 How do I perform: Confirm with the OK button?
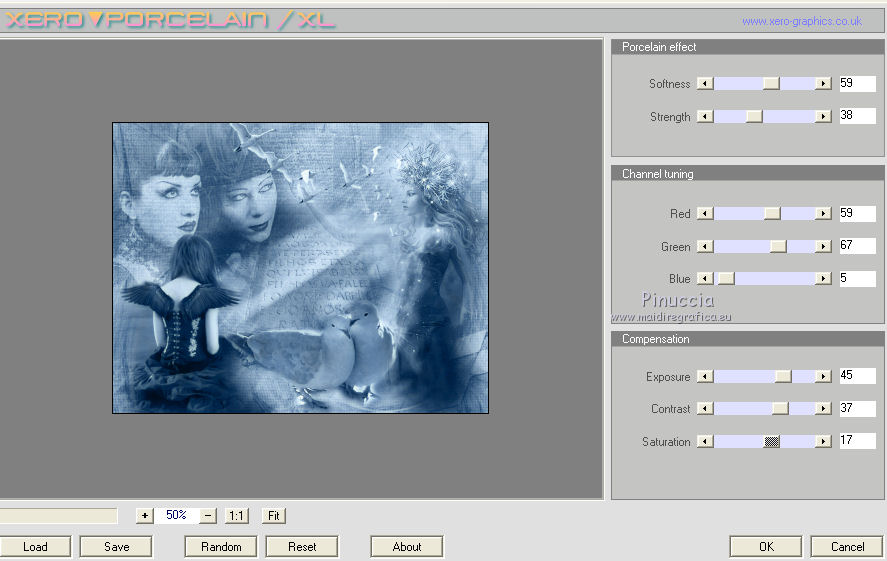coord(766,546)
